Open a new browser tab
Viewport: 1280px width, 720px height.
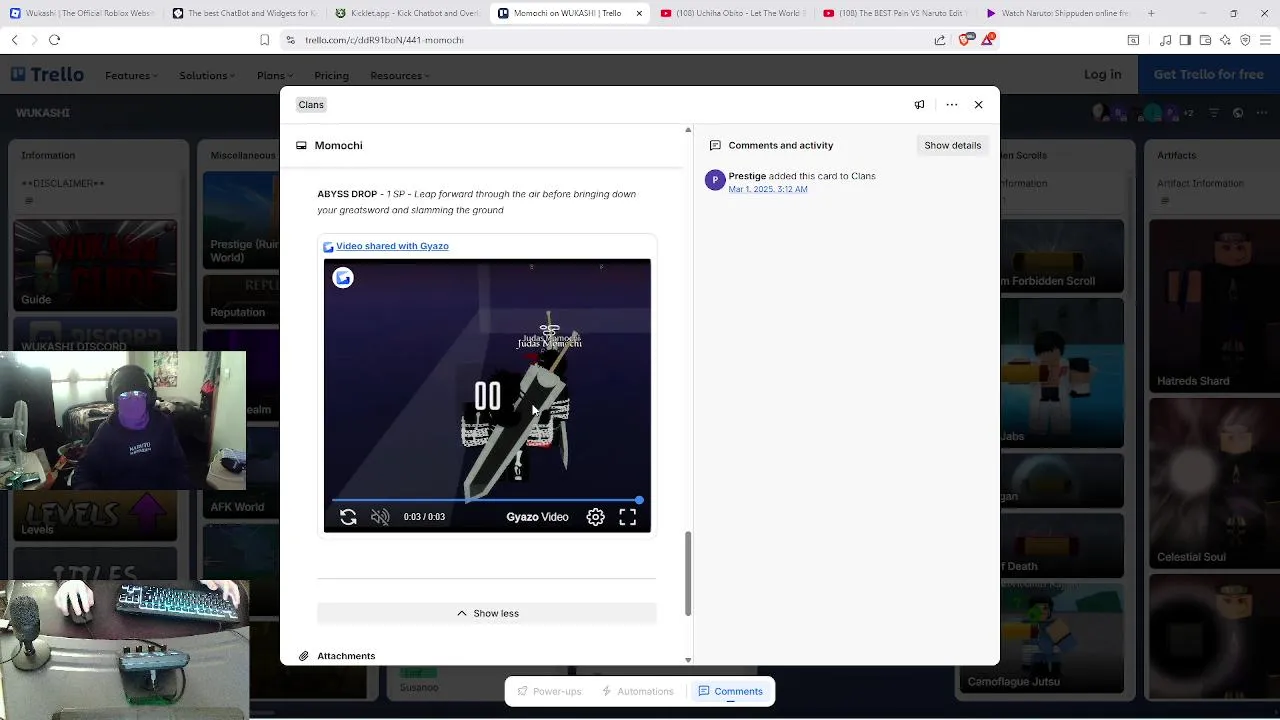1151,13
